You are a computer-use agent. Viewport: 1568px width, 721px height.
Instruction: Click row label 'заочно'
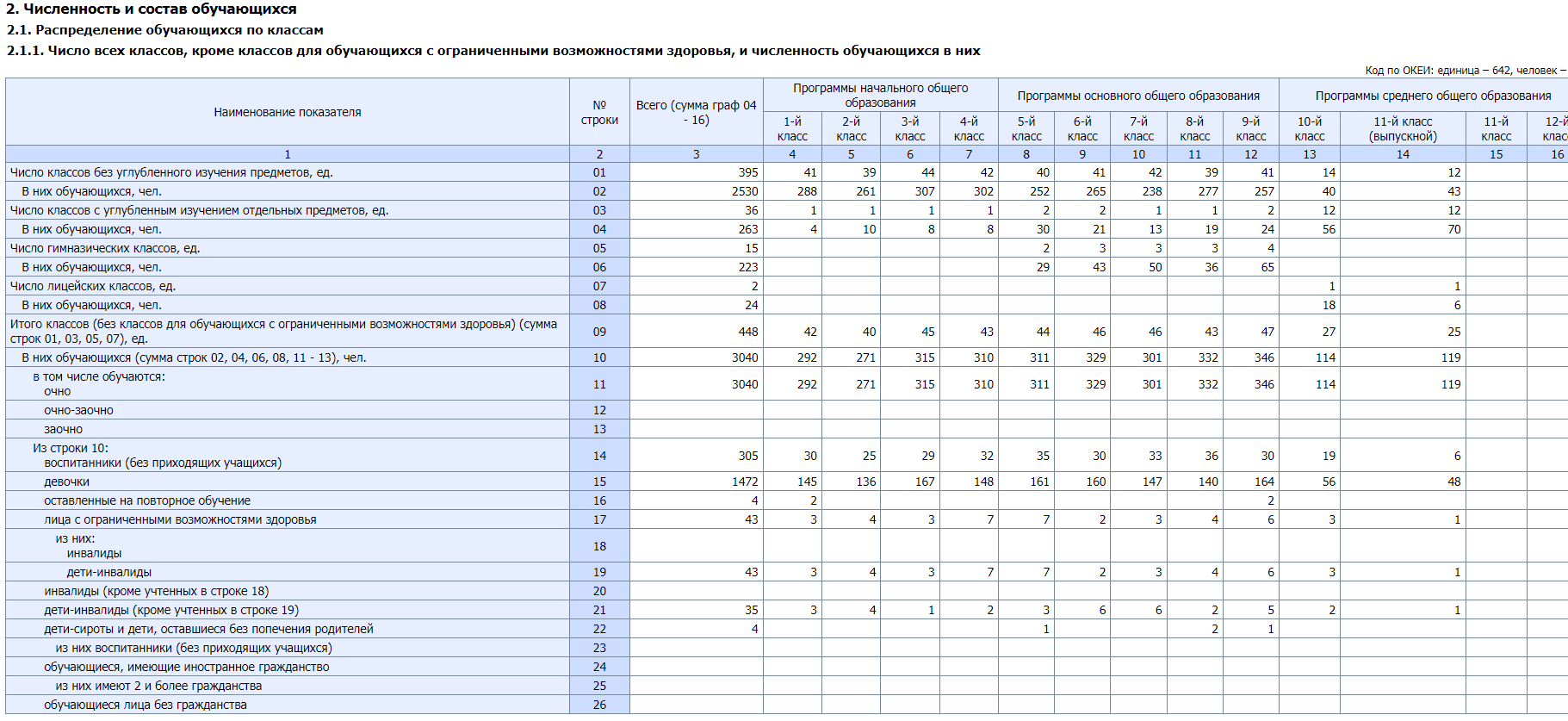pos(64,429)
